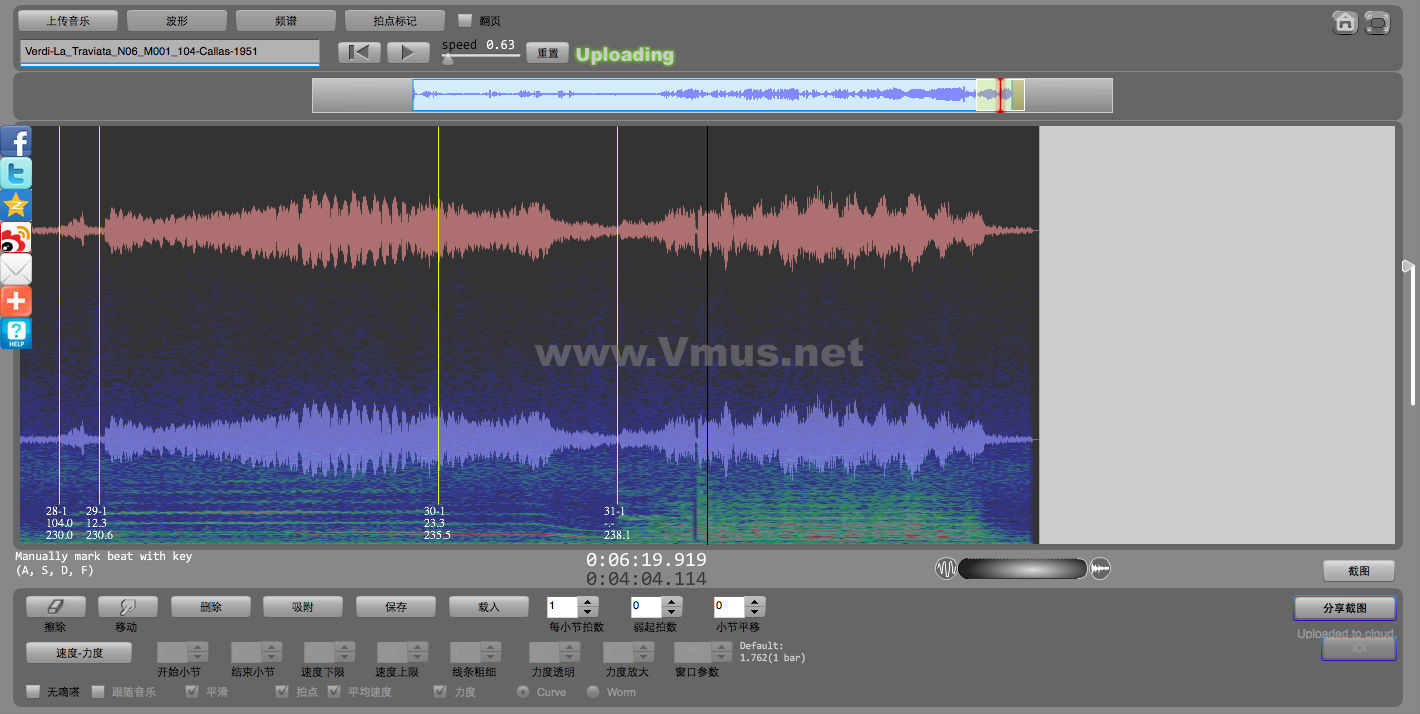
Task: Switch to 波形 waveform view
Action: [177, 20]
